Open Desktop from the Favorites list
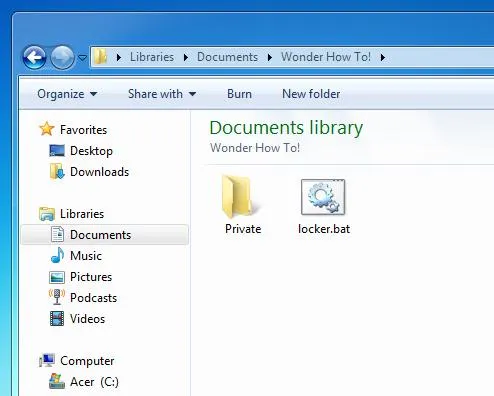494x396 pixels. click(x=91, y=151)
